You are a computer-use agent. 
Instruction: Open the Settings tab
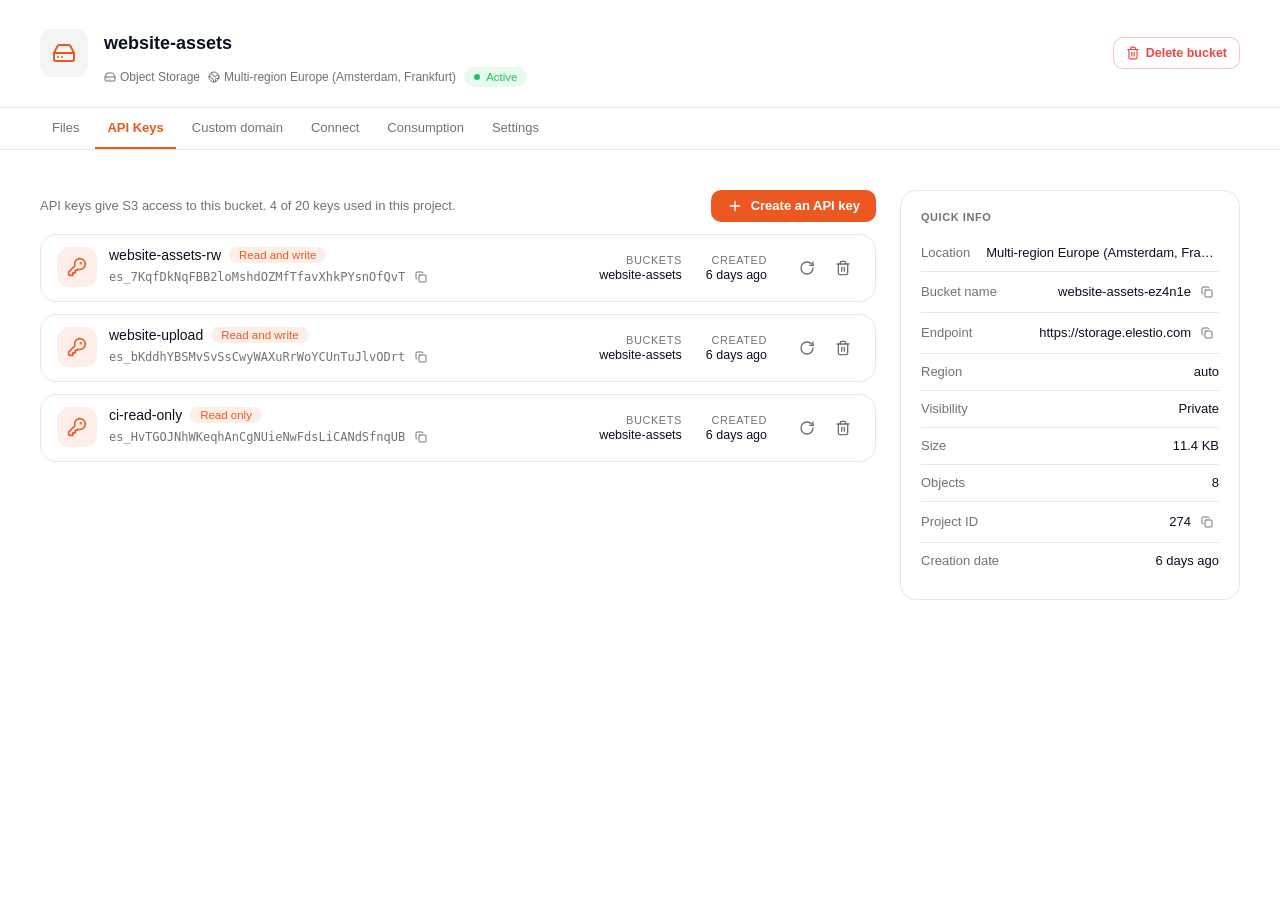(x=515, y=128)
